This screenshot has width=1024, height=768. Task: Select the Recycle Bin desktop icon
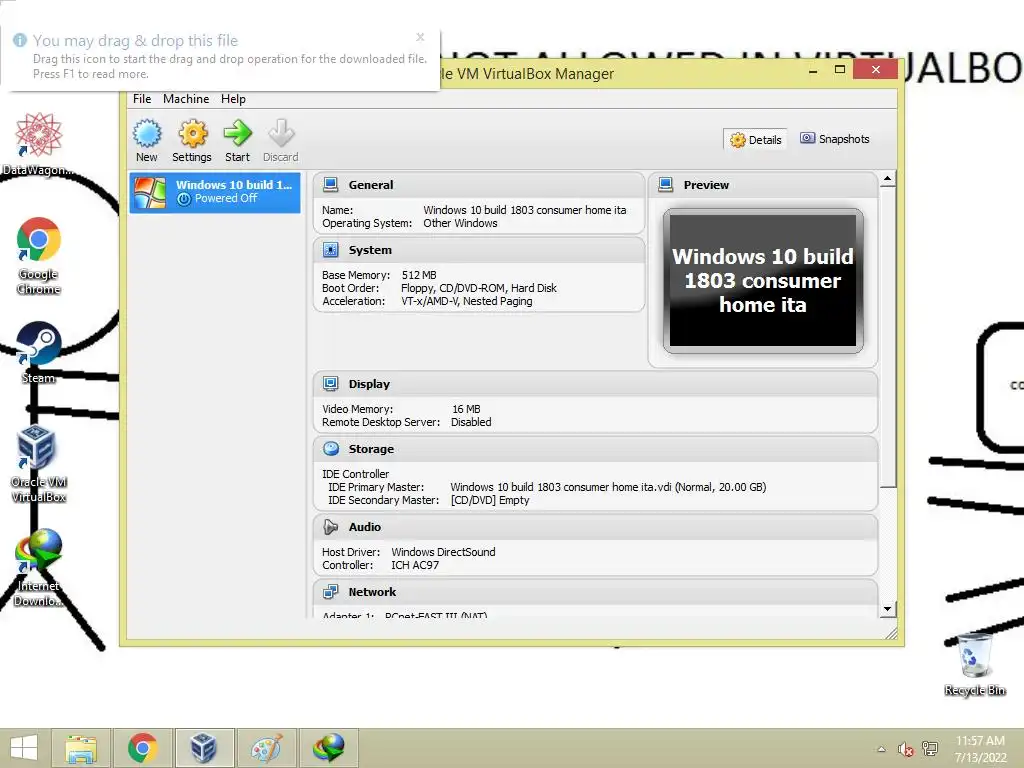tap(974, 665)
